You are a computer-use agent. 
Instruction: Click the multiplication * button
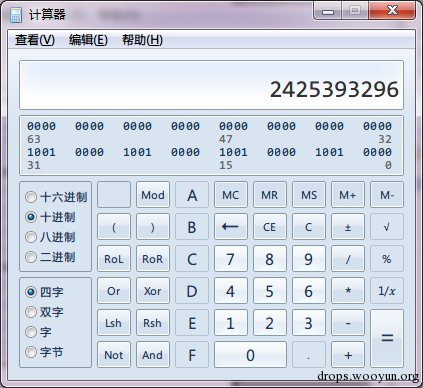pyautogui.click(x=348, y=291)
